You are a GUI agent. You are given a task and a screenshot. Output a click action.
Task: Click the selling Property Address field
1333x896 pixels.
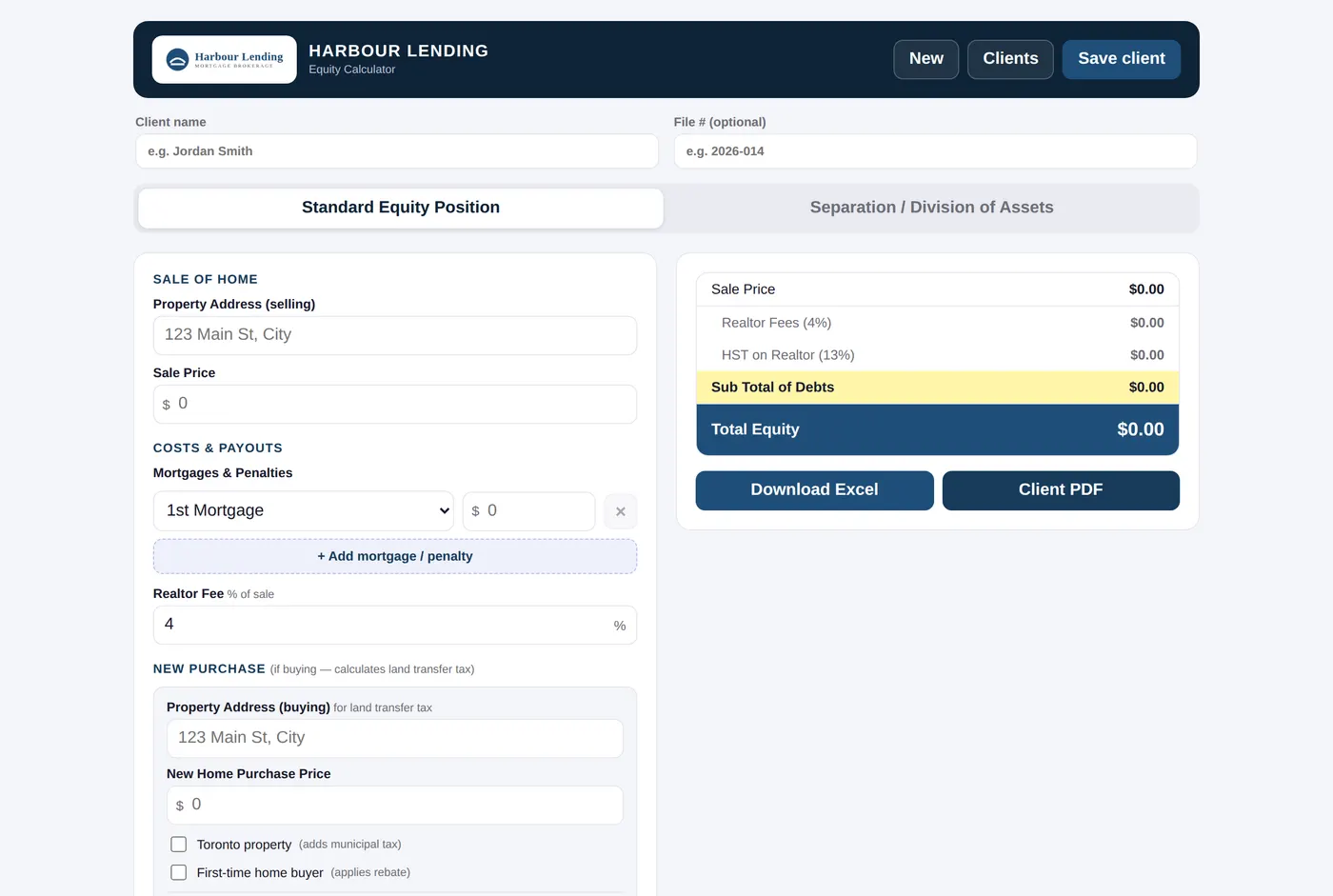(395, 335)
